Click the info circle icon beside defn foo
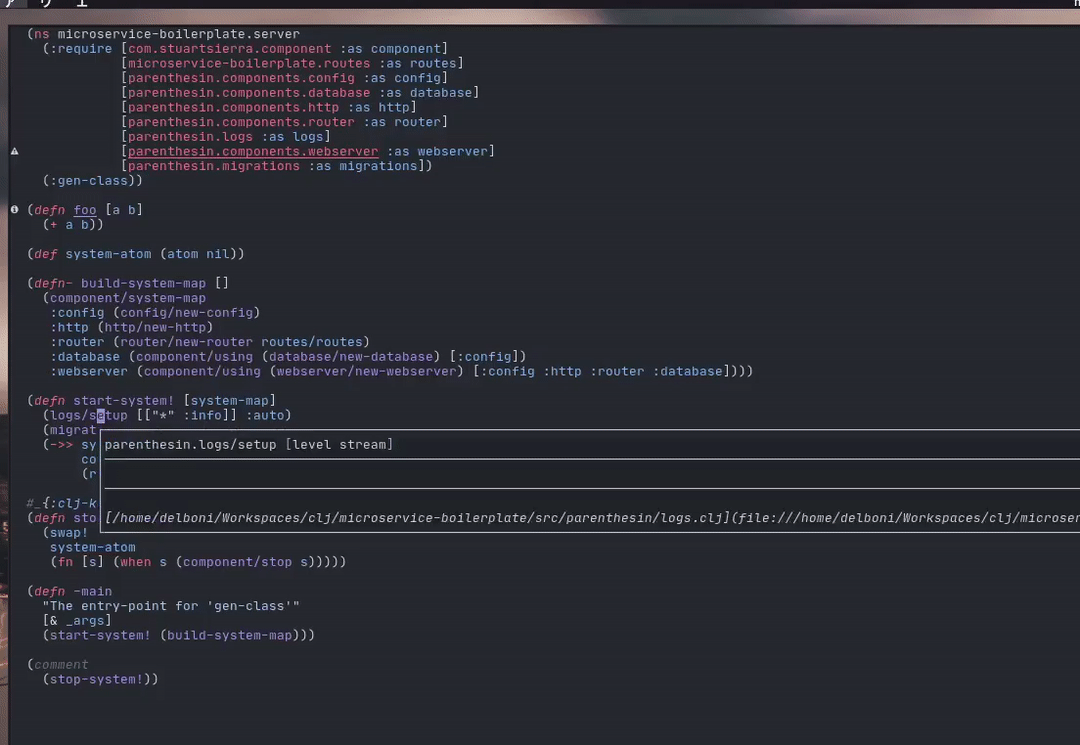This screenshot has width=1080, height=745. (14, 209)
